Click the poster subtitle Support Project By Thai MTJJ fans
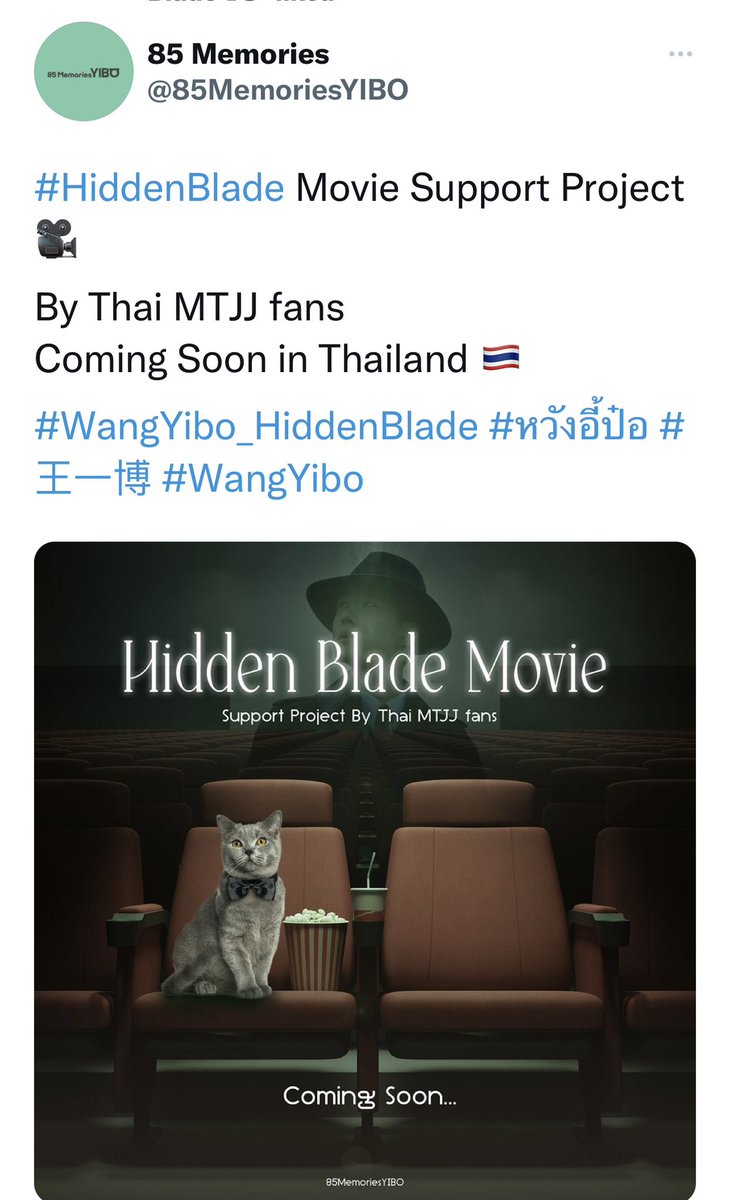The width and height of the screenshot is (730, 1200). click(359, 715)
